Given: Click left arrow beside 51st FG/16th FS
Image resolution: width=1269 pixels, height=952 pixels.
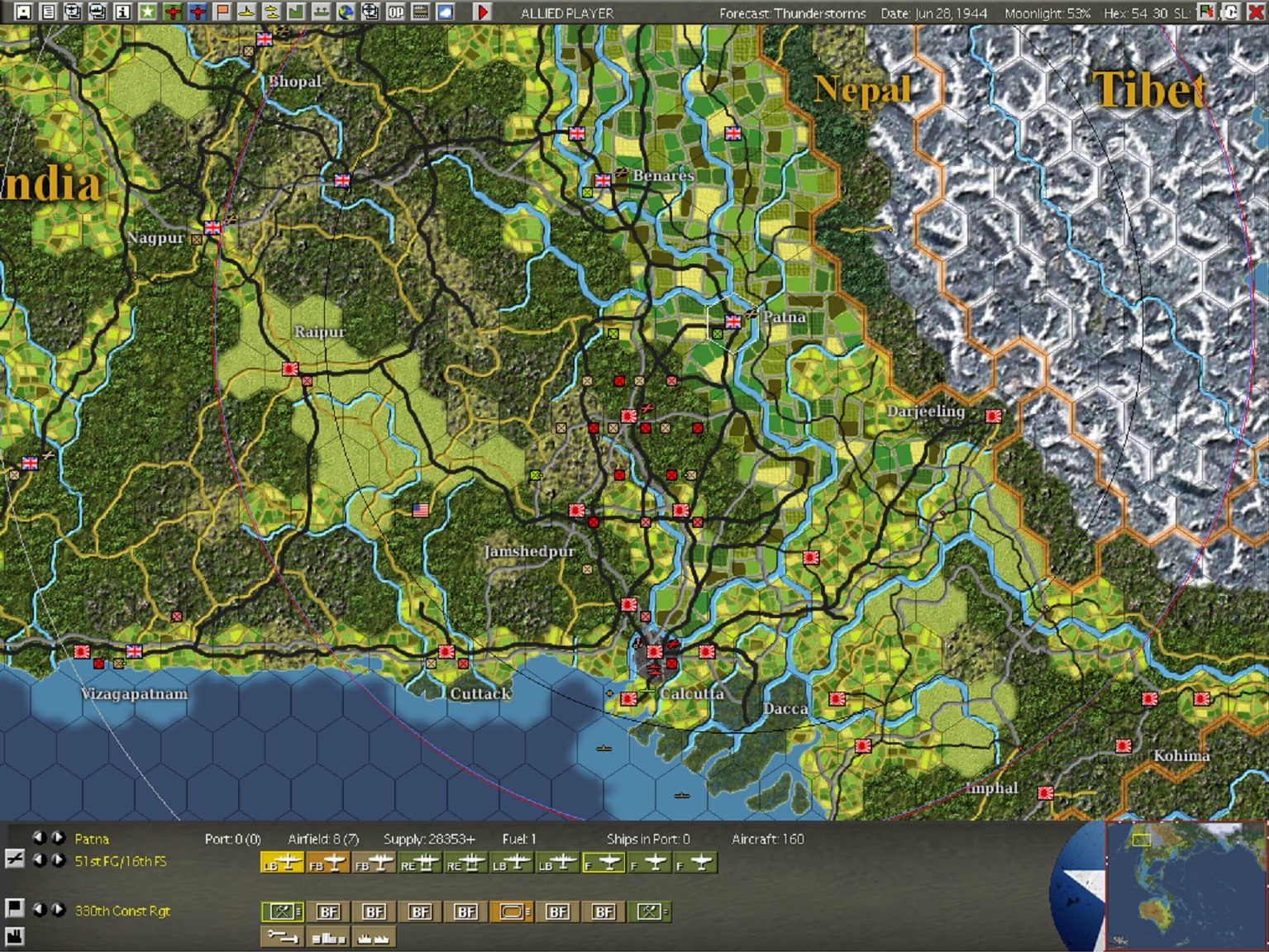Looking at the screenshot, I should tap(38, 860).
